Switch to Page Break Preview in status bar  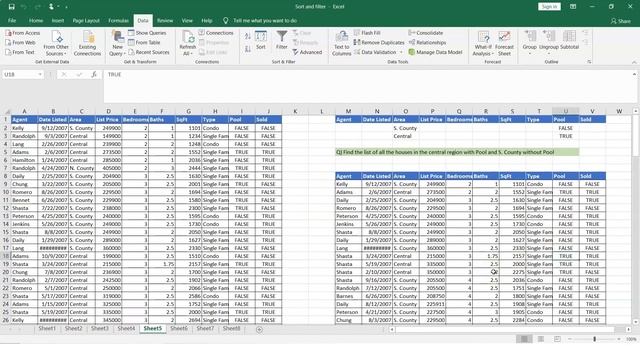[x=557, y=339]
